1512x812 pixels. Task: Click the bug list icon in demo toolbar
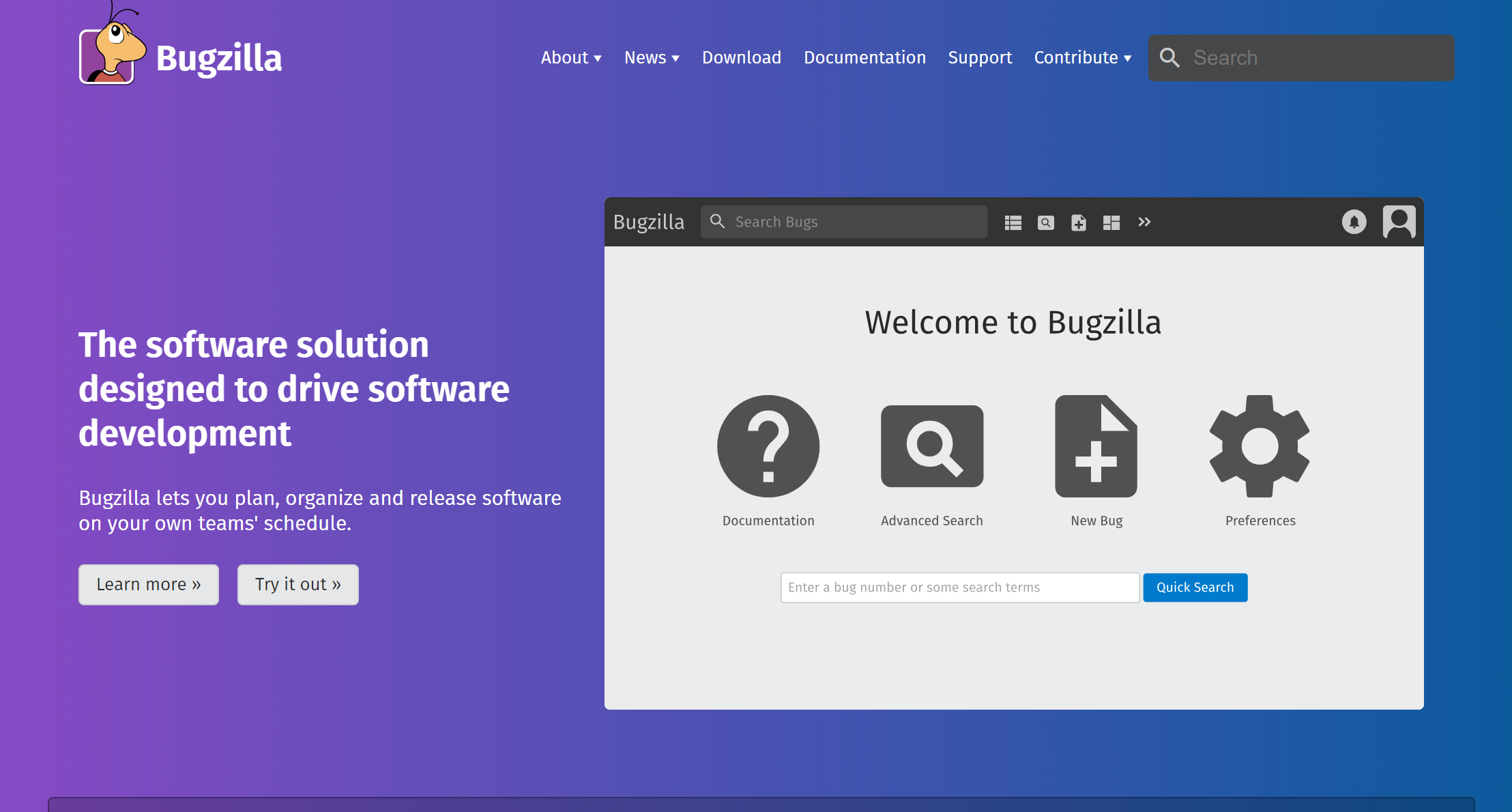point(1013,222)
